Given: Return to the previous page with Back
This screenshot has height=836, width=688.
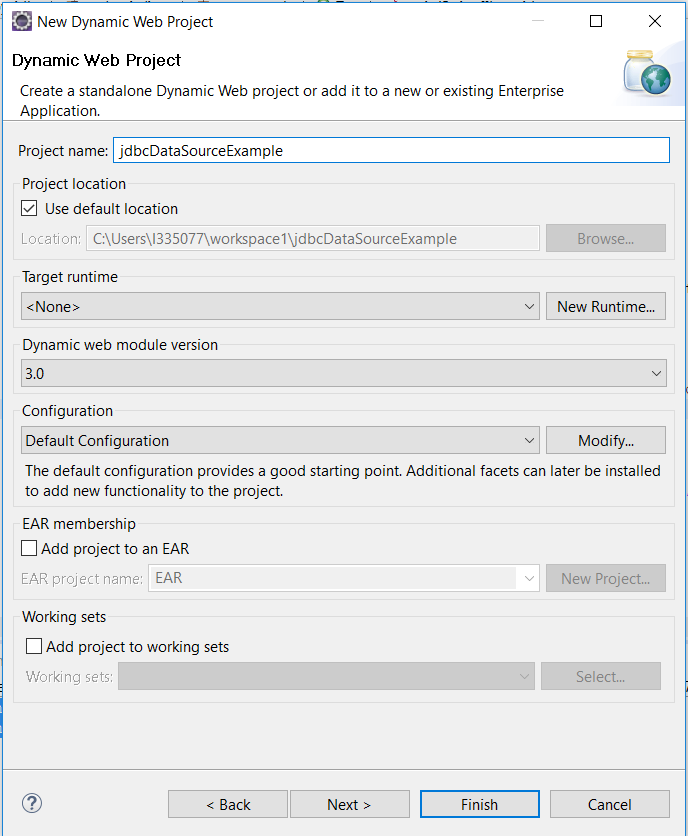Looking at the screenshot, I should click(228, 804).
